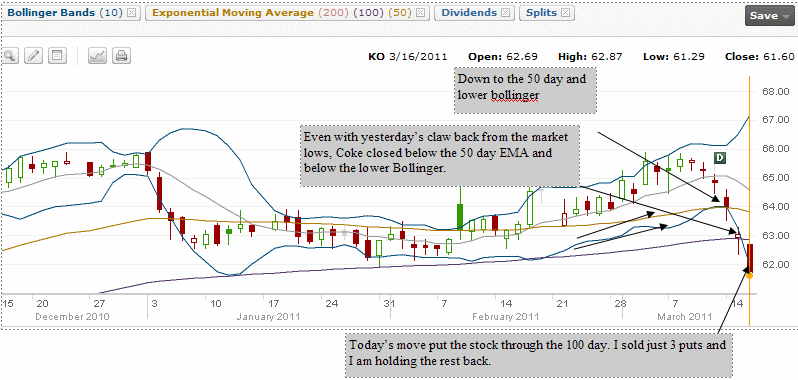
Task: Open the notes panel icon
Action: [57, 55]
